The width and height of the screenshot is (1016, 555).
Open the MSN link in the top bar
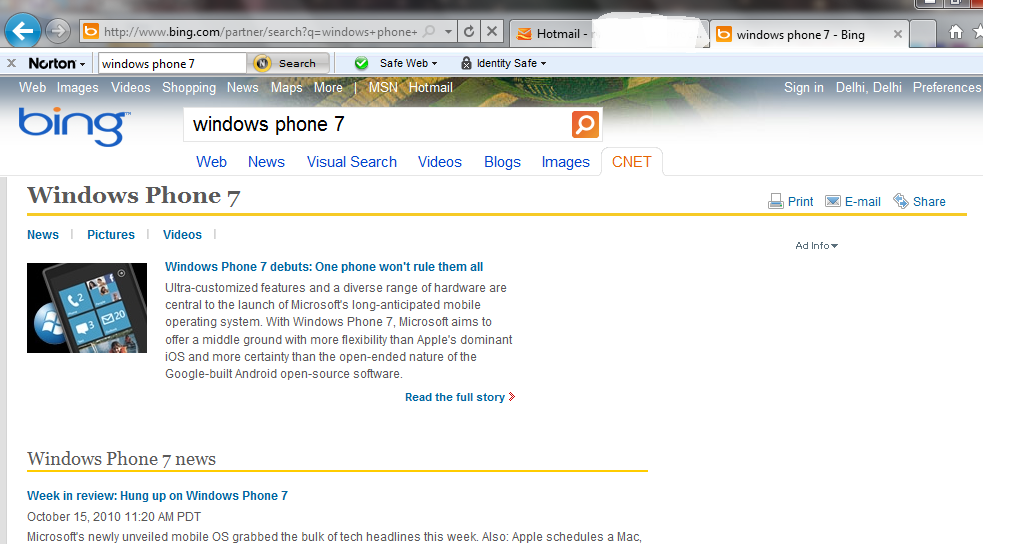[383, 87]
